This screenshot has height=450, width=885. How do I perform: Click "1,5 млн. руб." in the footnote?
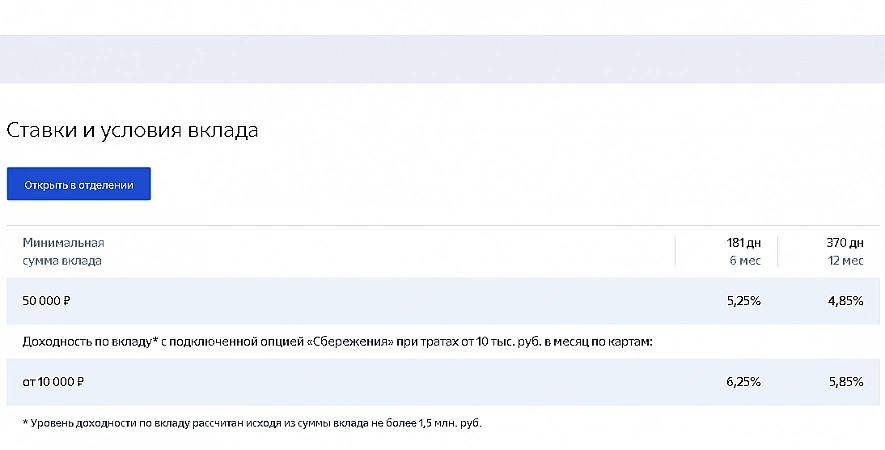[x=446, y=424]
